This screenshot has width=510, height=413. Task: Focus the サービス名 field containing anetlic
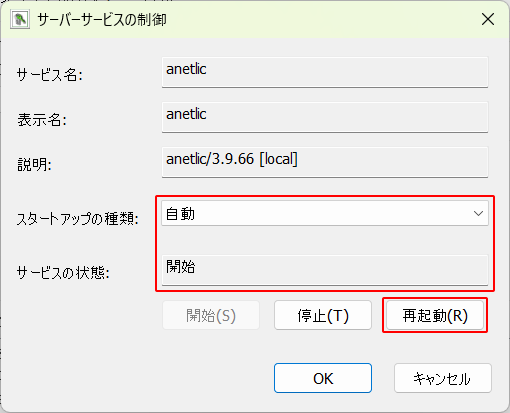pos(325,72)
